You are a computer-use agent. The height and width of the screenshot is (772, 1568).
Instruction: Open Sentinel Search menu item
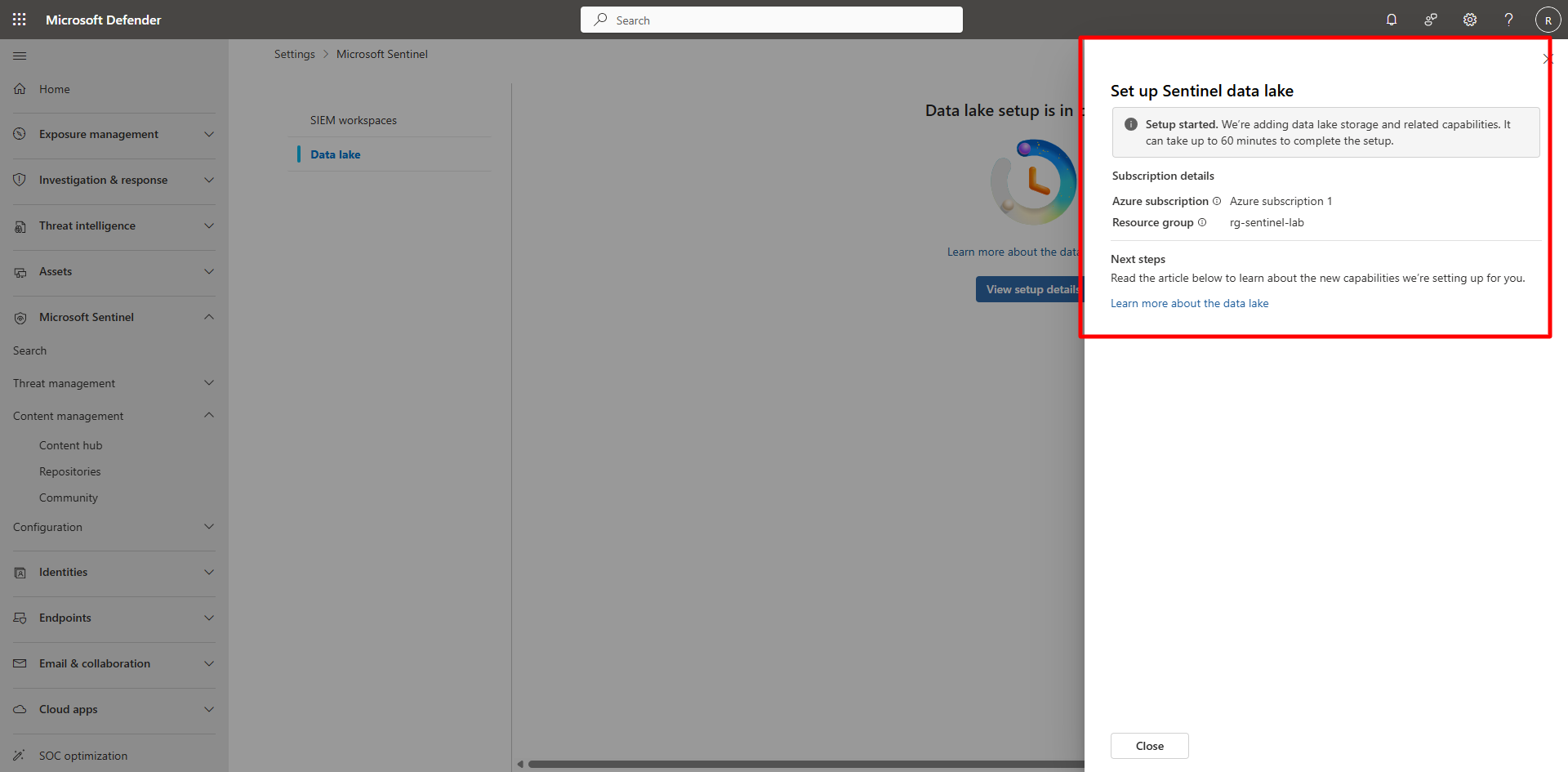30,350
